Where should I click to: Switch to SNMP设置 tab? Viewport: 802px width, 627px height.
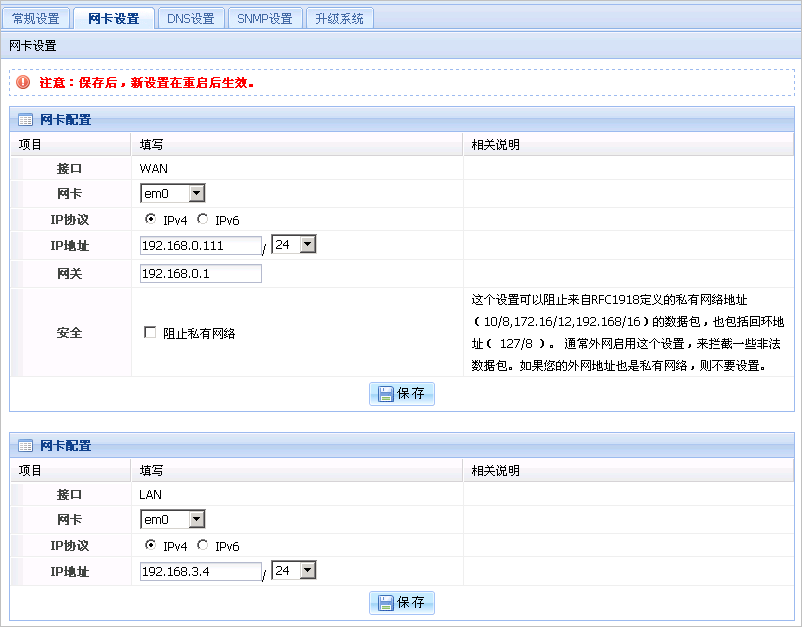tap(265, 19)
